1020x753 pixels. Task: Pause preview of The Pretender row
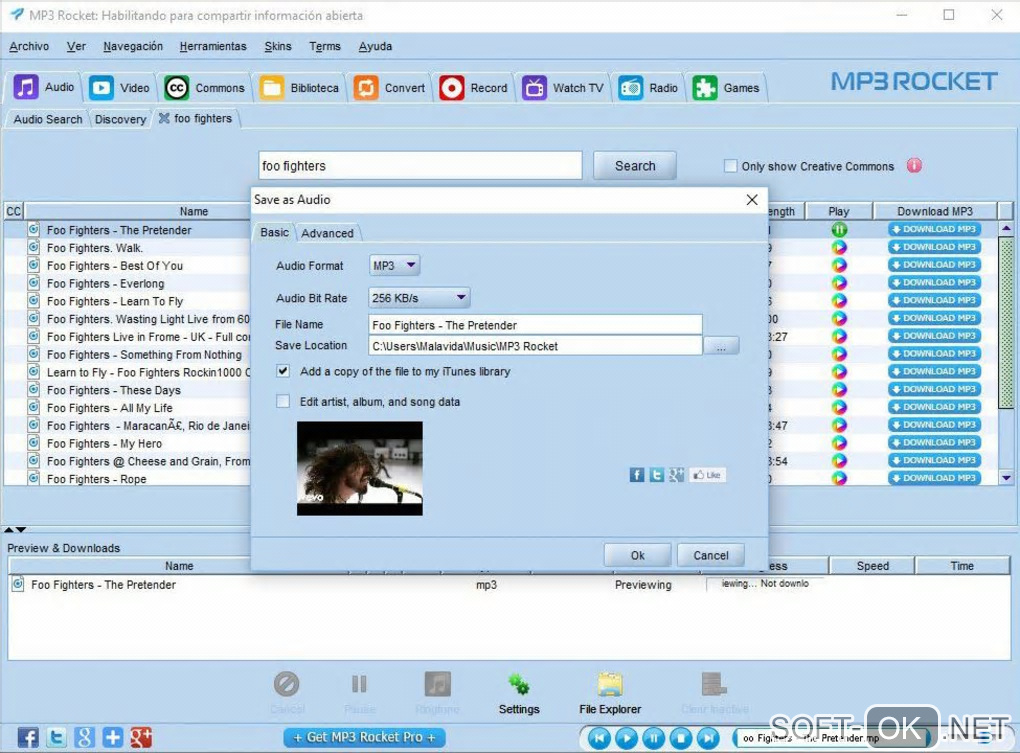click(839, 230)
